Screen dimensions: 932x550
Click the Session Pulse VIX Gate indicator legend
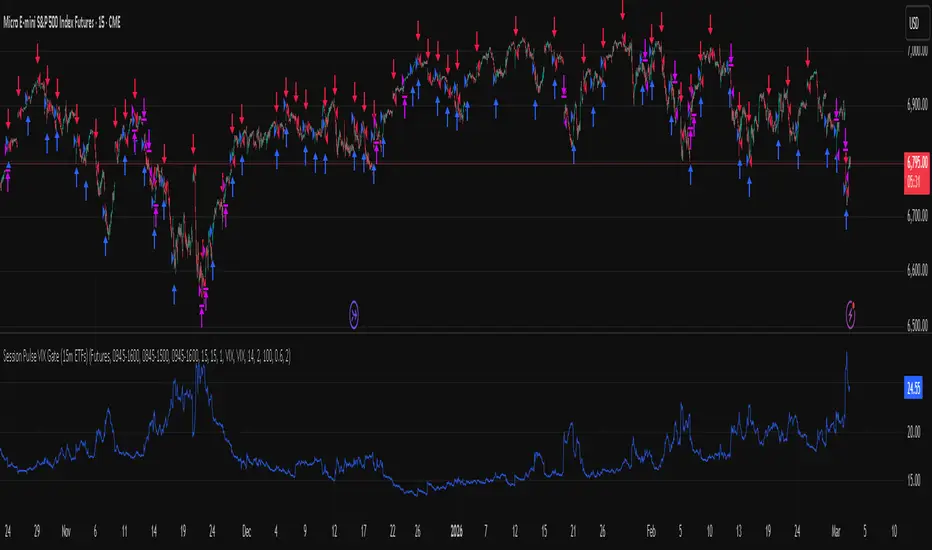(x=147, y=356)
